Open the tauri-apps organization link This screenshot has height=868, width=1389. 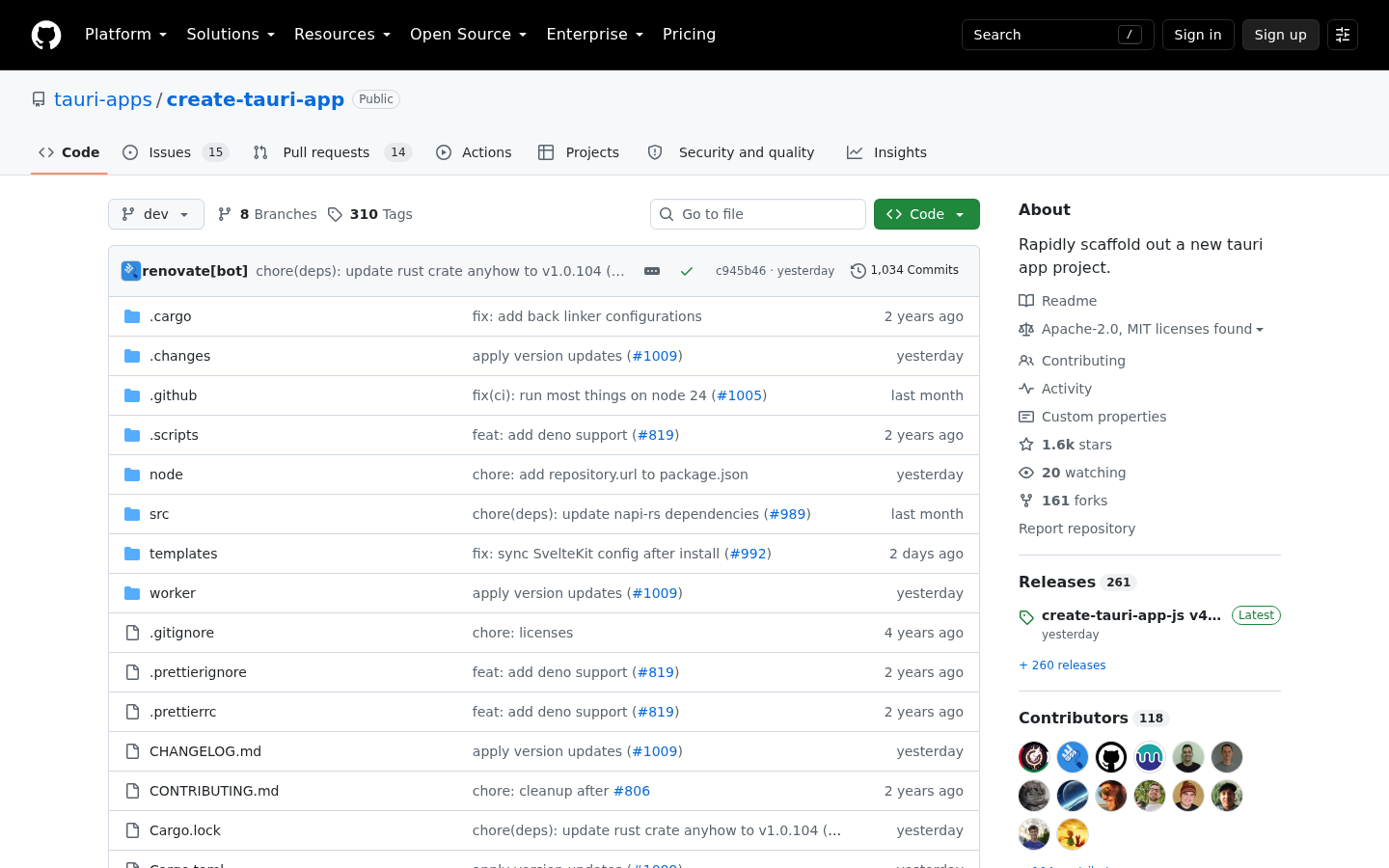[103, 99]
